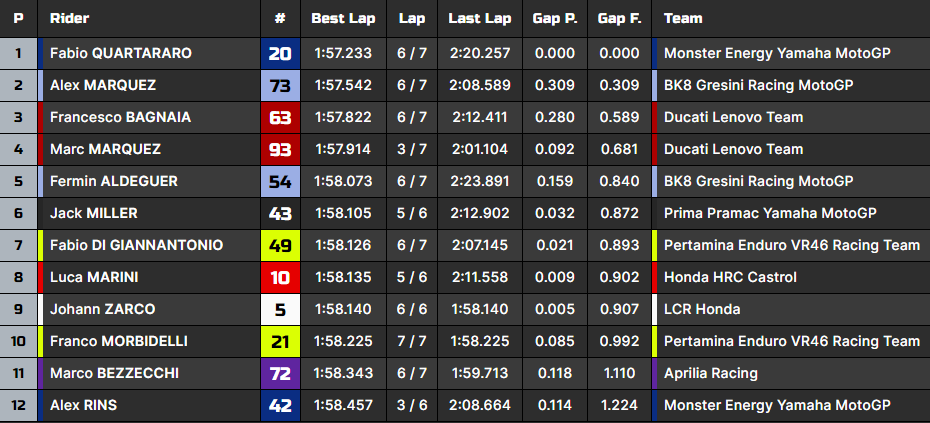Sort by the Best Lap column header
Image resolution: width=930 pixels, height=423 pixels.
pos(342,19)
